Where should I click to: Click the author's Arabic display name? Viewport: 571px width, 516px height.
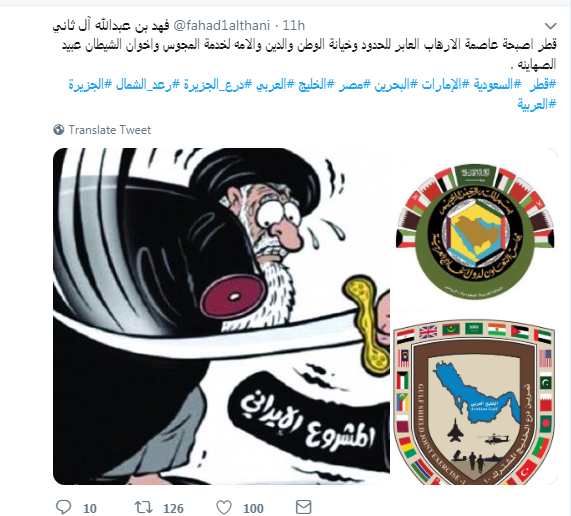(111, 25)
